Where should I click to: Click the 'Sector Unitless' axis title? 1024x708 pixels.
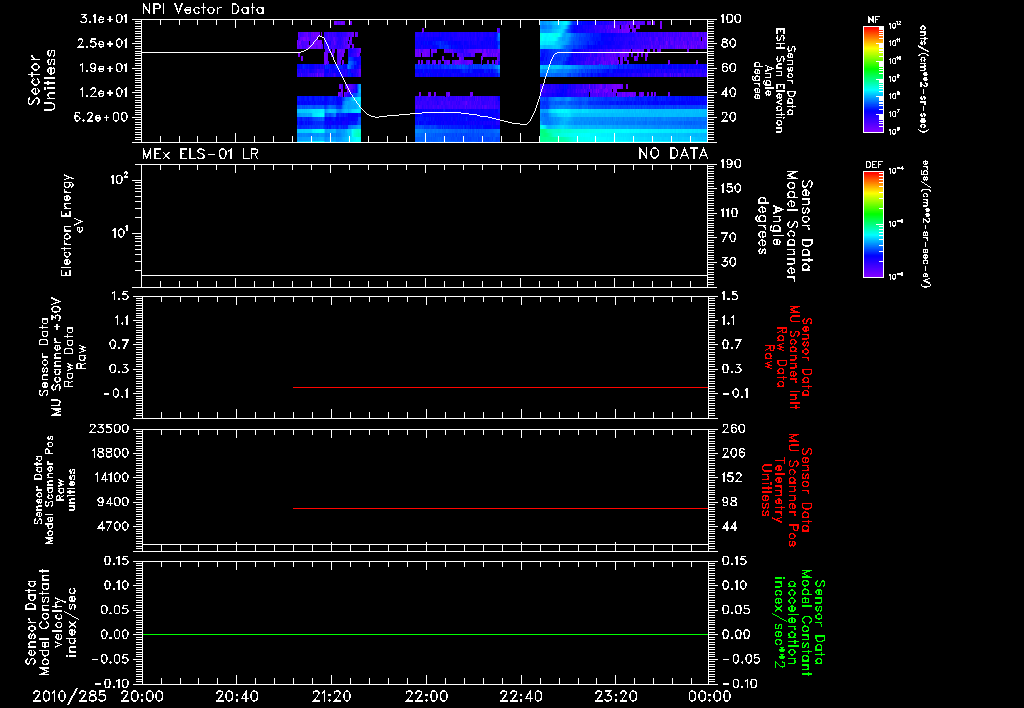pyautogui.click(x=42, y=80)
